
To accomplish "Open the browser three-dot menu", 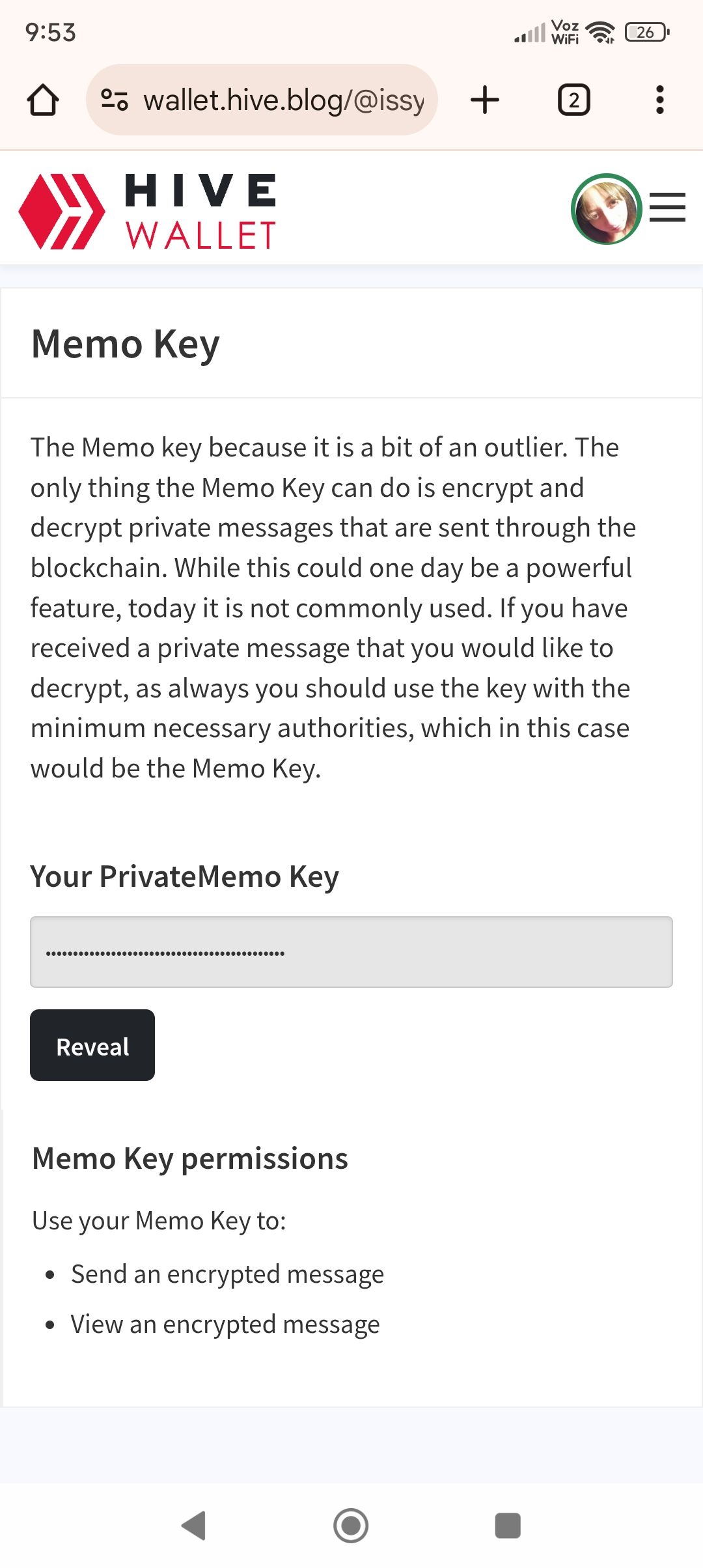I will (x=659, y=100).
